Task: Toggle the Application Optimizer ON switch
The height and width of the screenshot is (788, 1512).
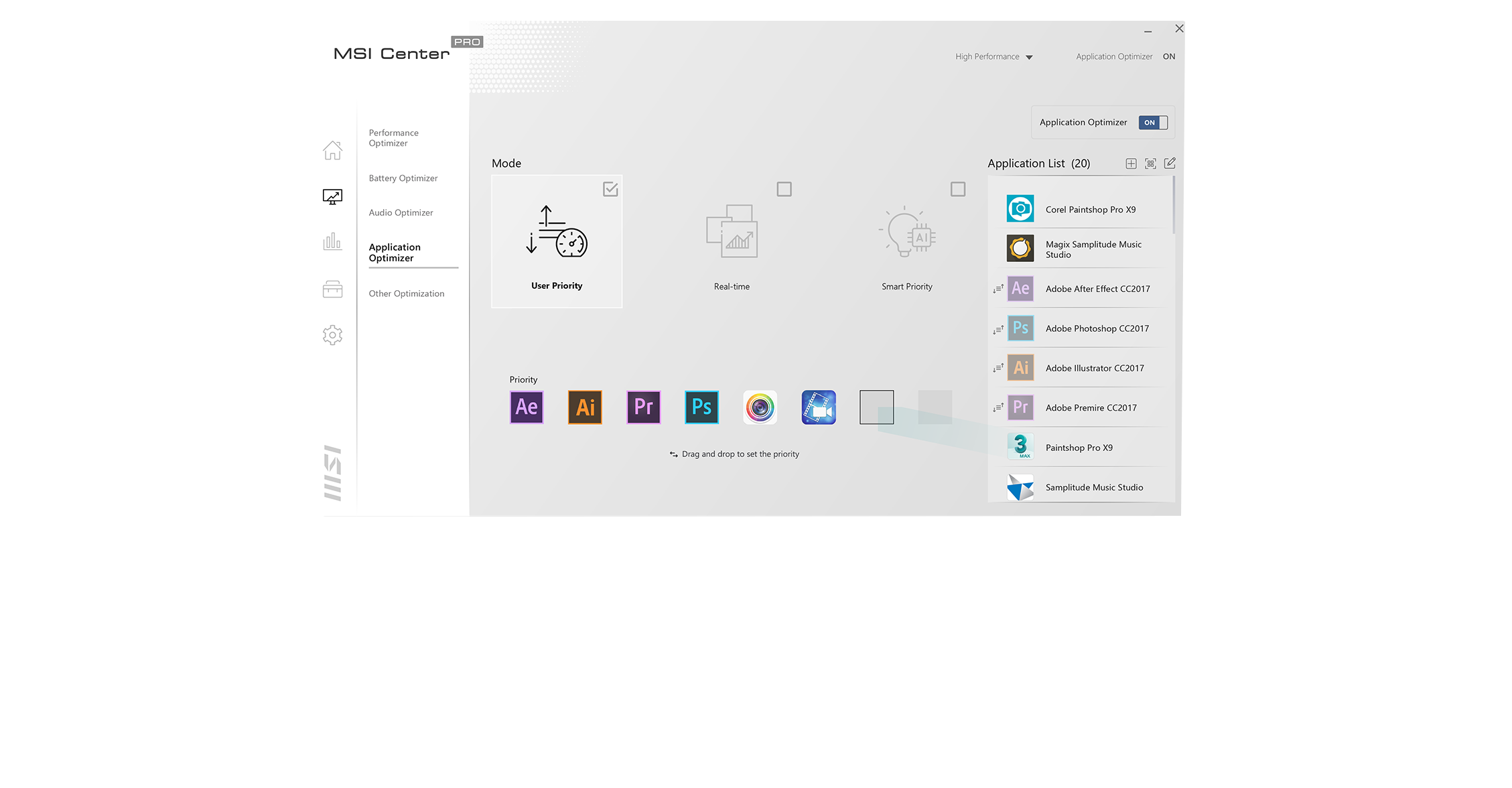Action: [x=1153, y=123]
